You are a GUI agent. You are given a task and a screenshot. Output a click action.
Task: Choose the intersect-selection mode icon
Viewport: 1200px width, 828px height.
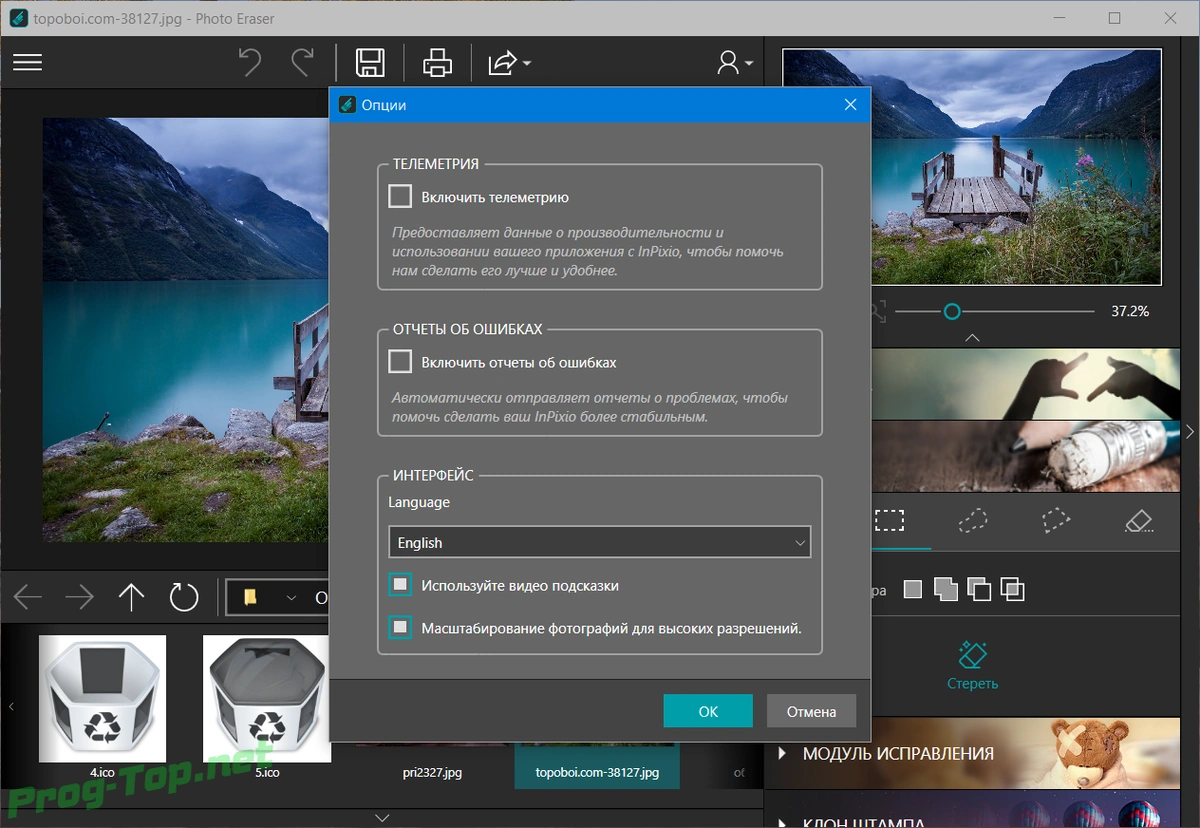pyautogui.click(x=1013, y=590)
